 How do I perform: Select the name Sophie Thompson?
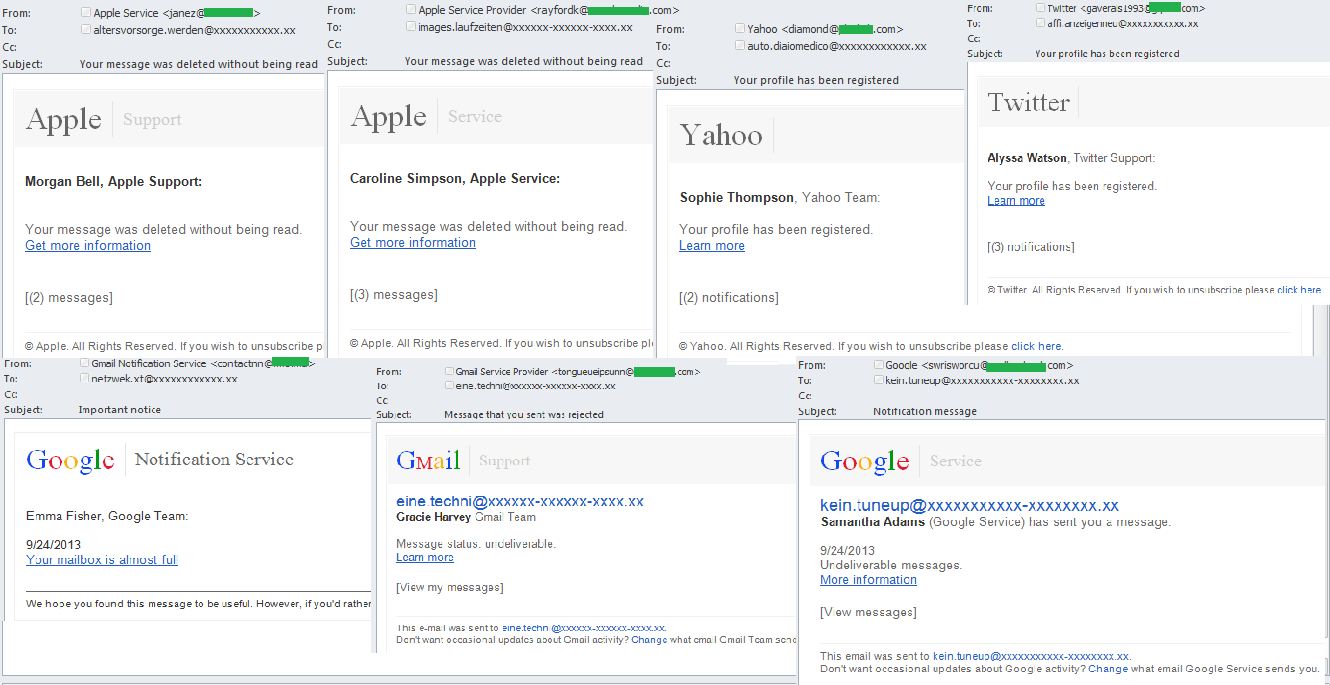(737, 198)
